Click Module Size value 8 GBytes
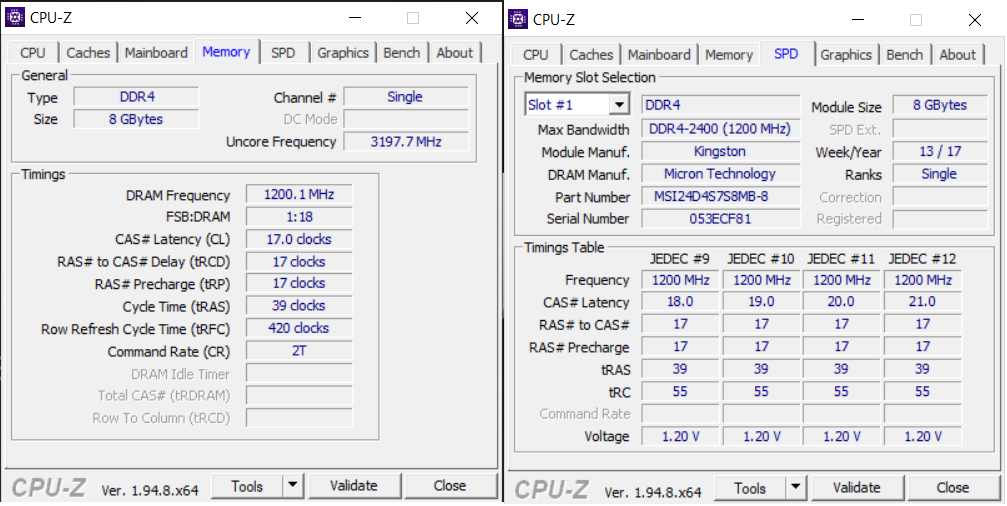Viewport: 1007px width, 506px height. 940,105
